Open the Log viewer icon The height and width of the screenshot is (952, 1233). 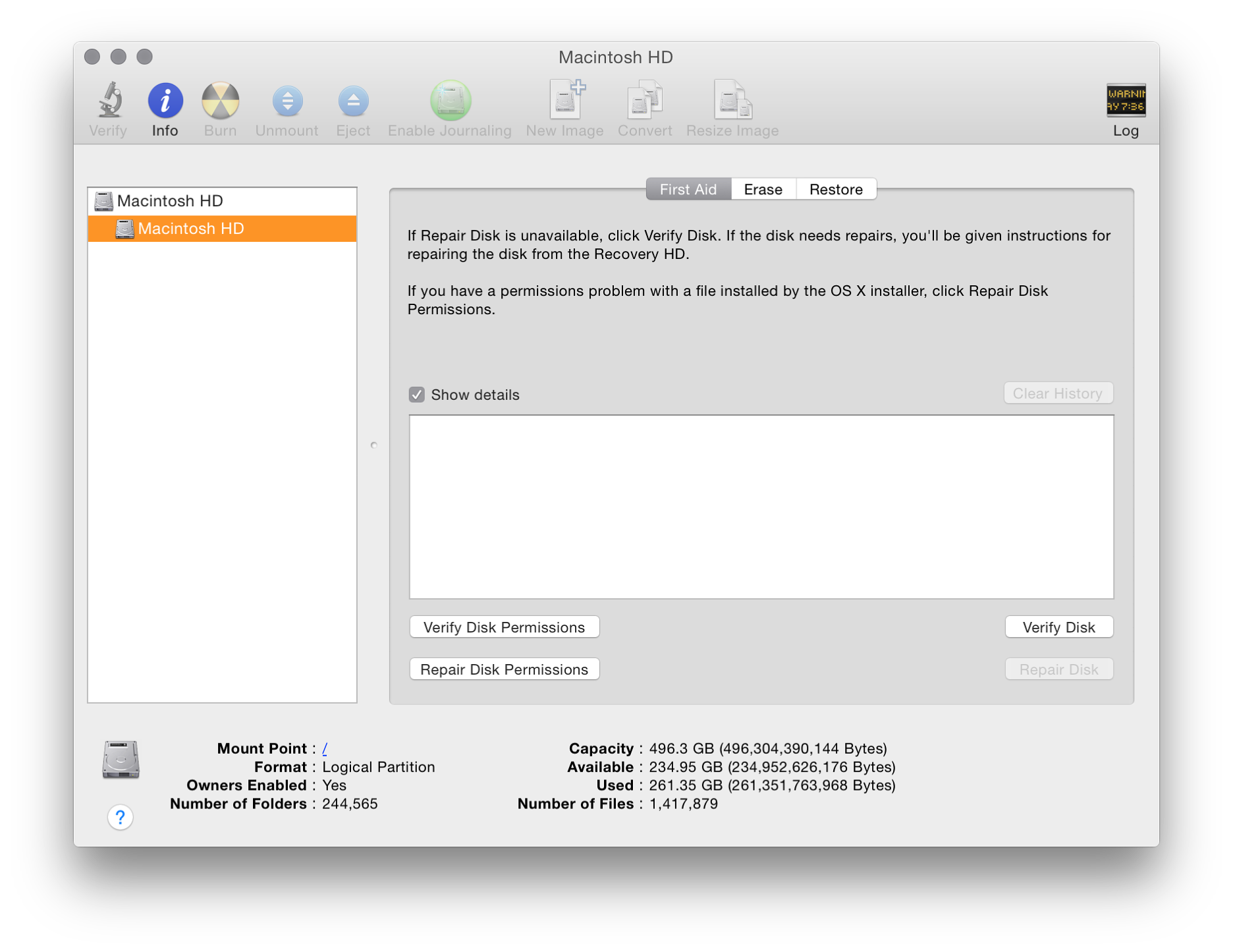[x=1126, y=100]
